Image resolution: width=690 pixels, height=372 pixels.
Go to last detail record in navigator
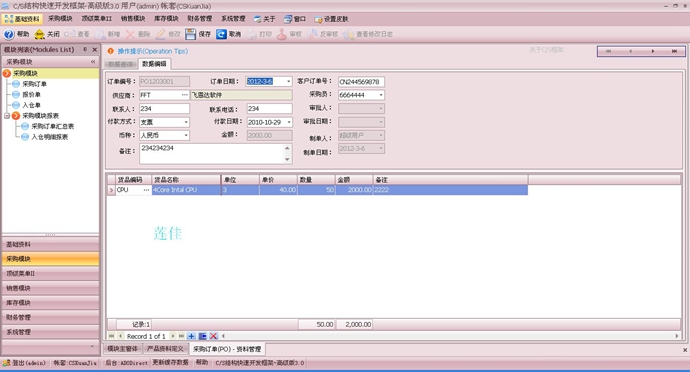(181, 336)
